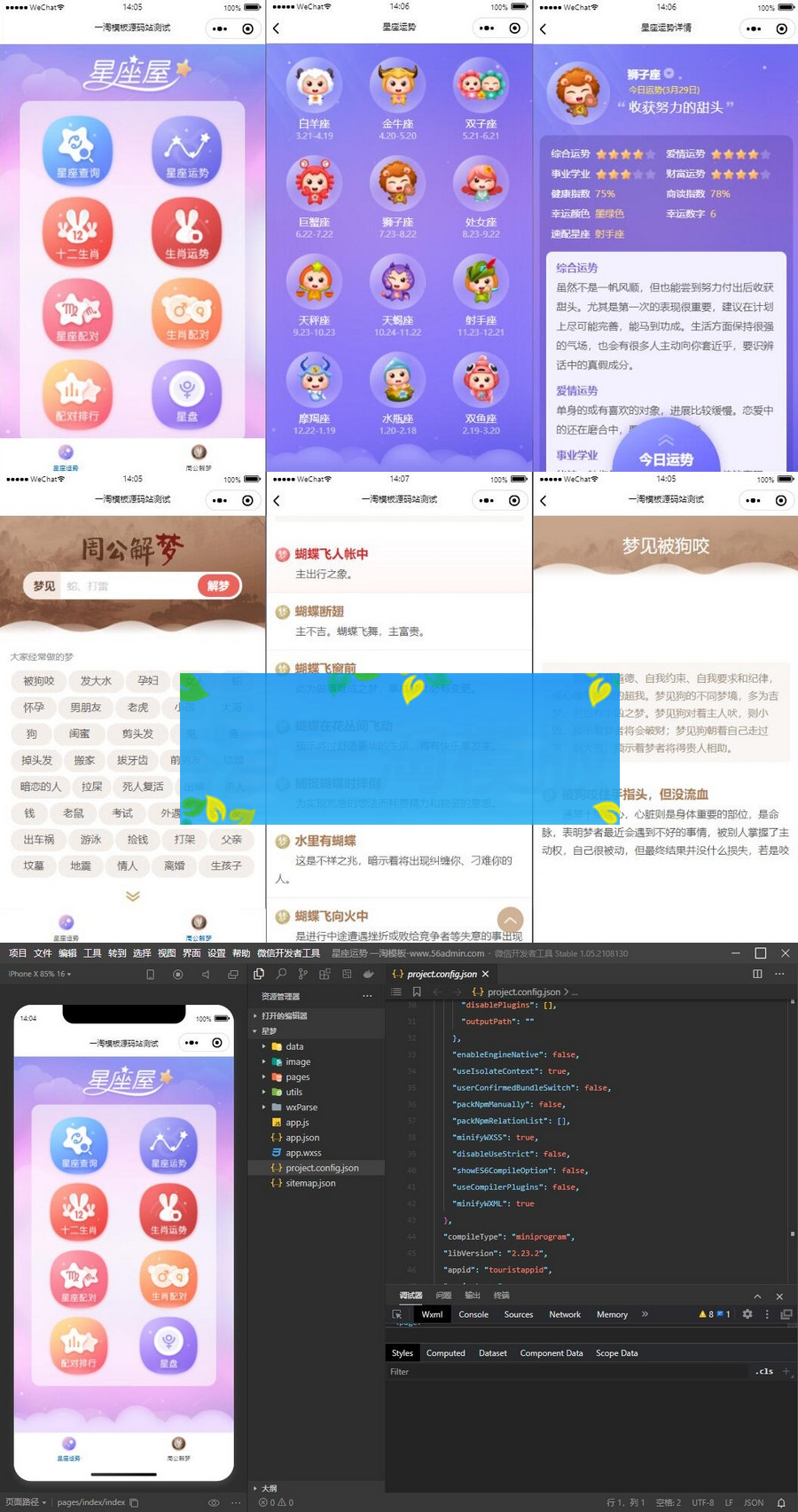Open the search icon in the editor sidebar

pos(281,974)
